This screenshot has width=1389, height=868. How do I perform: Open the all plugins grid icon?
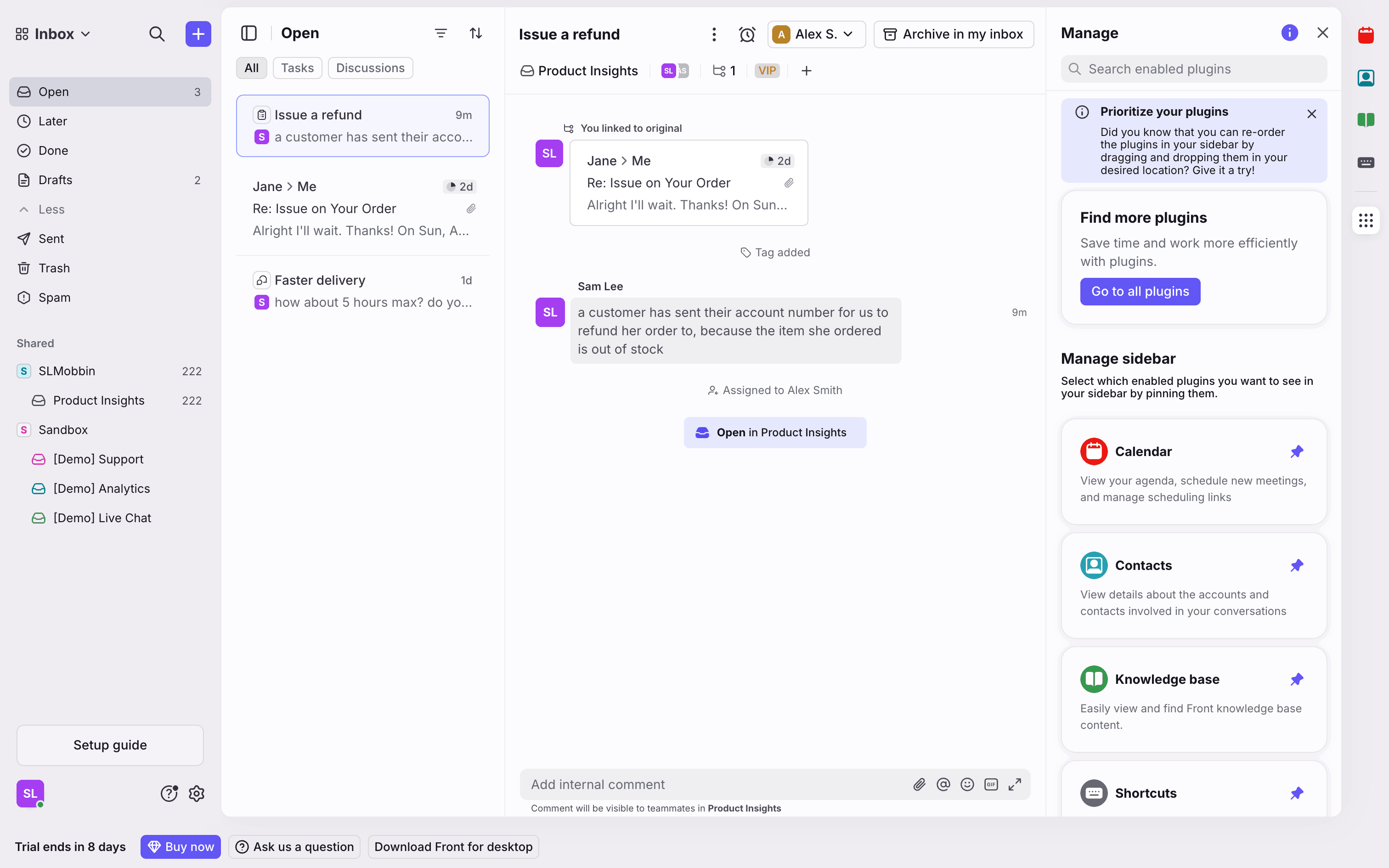pos(1366,220)
